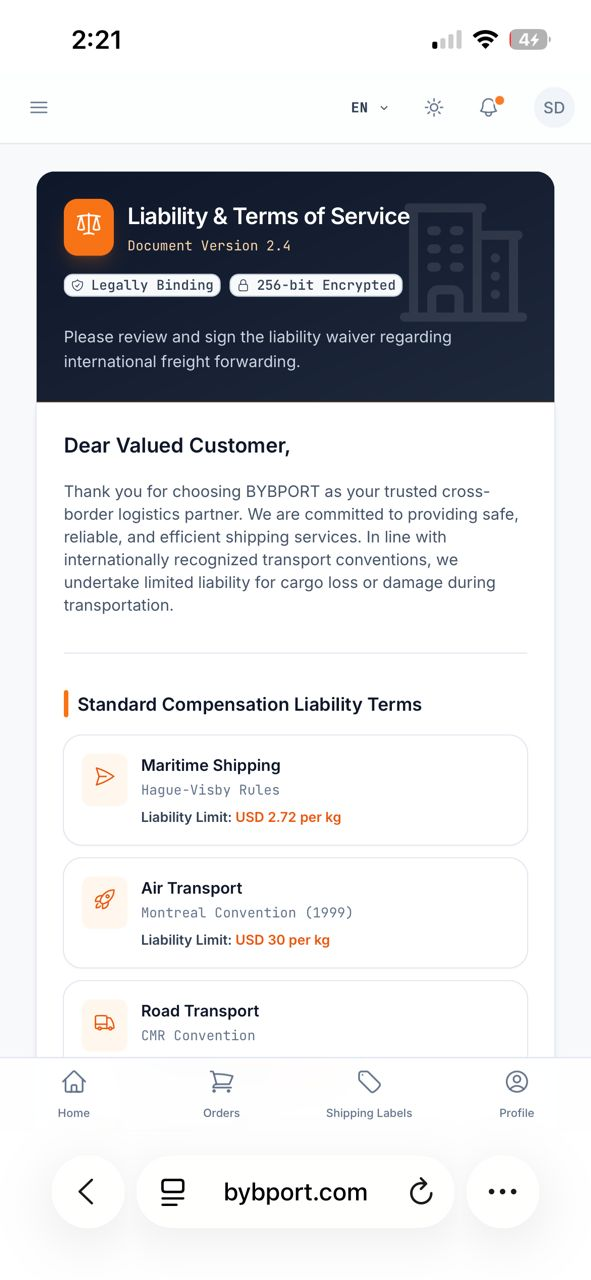Screen dimensions: 591x1280
Task: Toggle the light theme sun icon
Action: 434,108
